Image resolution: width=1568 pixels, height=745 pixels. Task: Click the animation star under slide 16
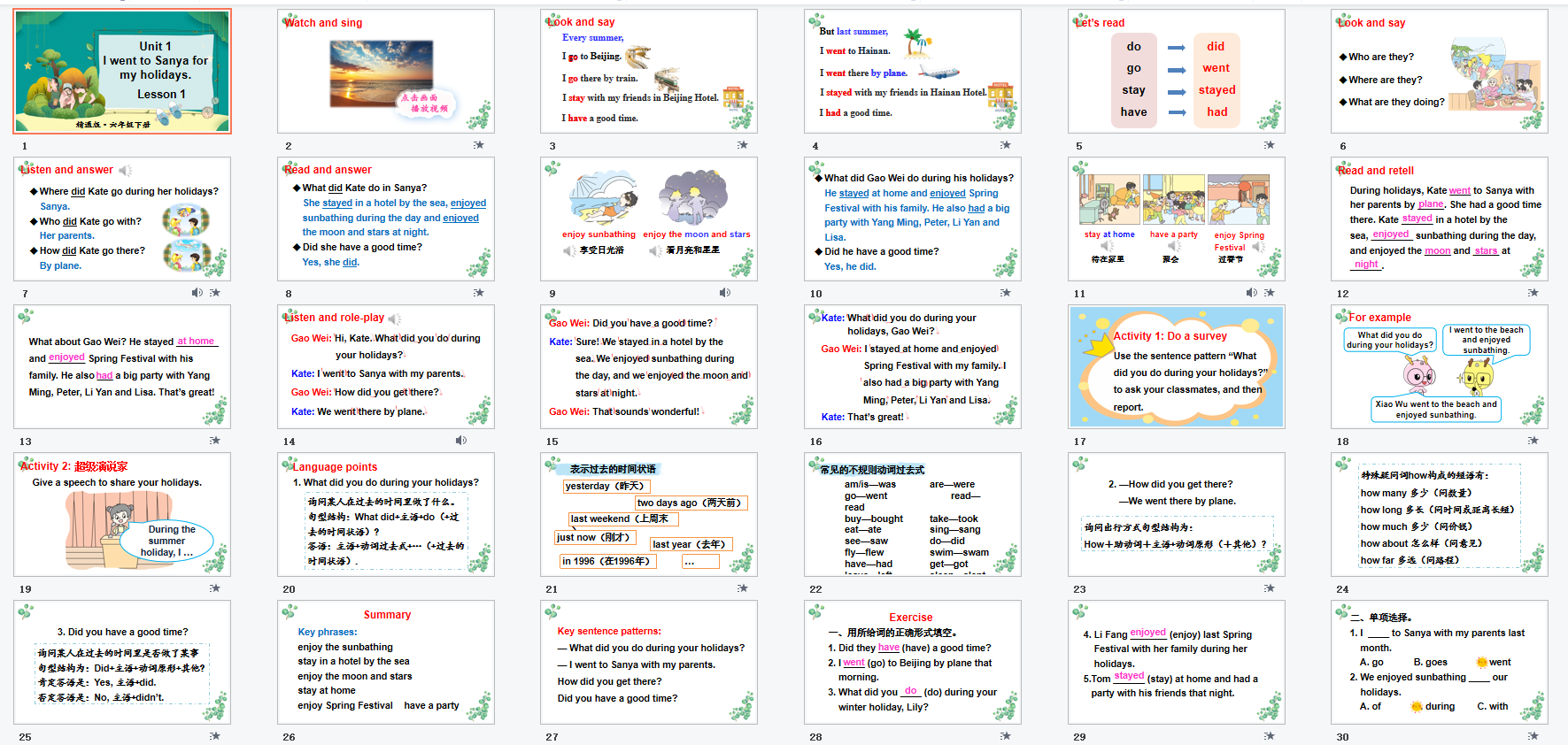click(1005, 440)
